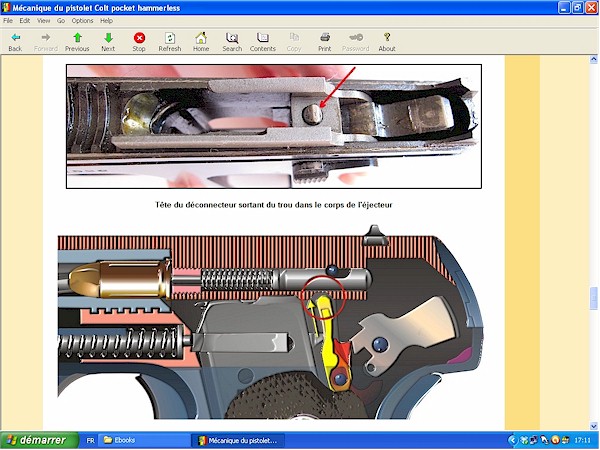This screenshot has height=450, width=600.
Task: Expand the Options menu
Action: point(82,20)
